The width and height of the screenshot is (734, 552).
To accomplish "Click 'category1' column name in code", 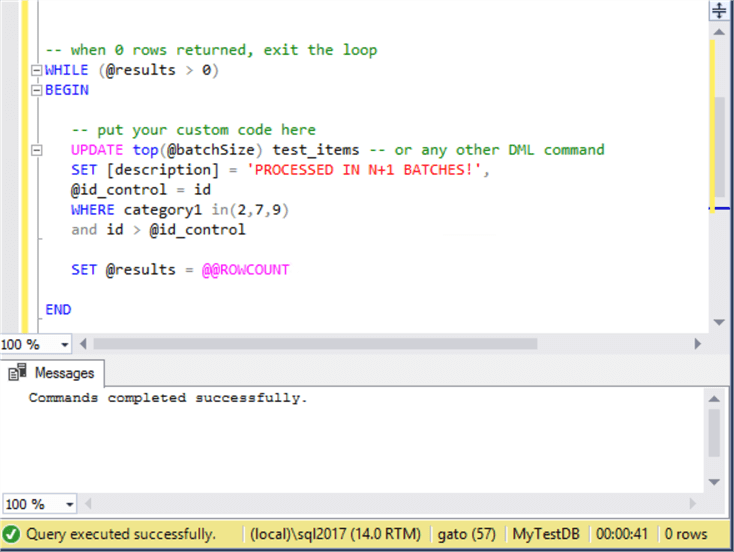I will (x=163, y=210).
